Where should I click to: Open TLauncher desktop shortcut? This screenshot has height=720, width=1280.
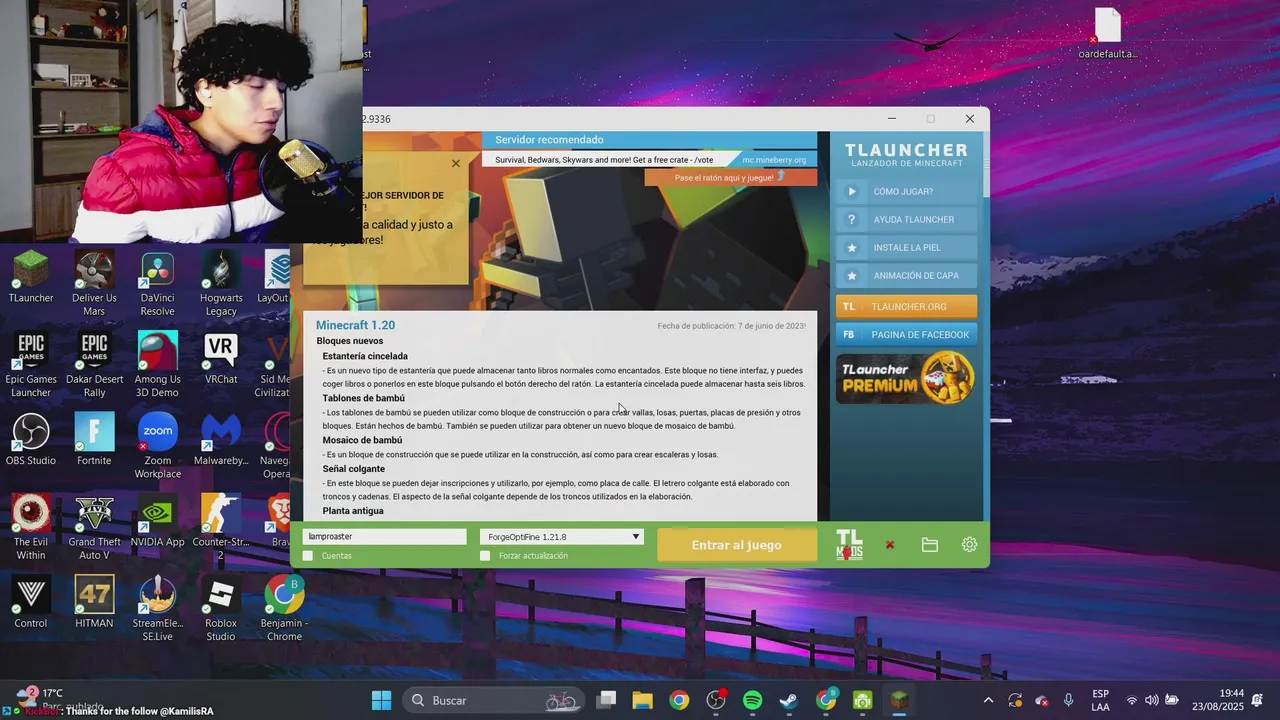[31, 277]
